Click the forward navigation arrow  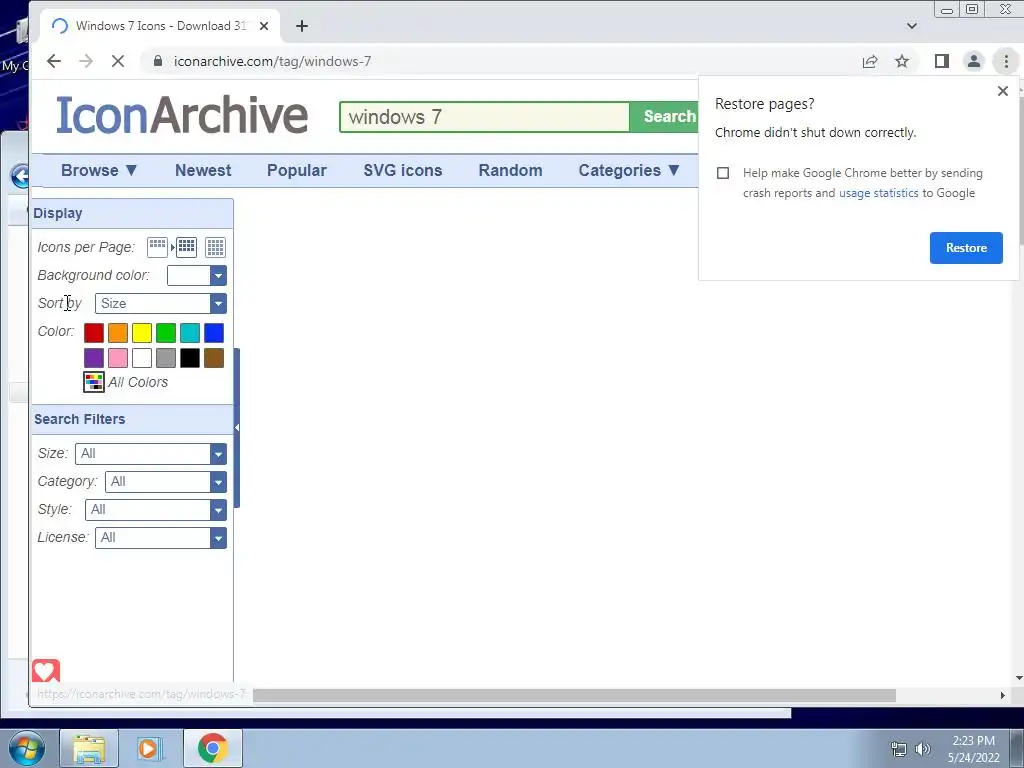pyautogui.click(x=86, y=61)
